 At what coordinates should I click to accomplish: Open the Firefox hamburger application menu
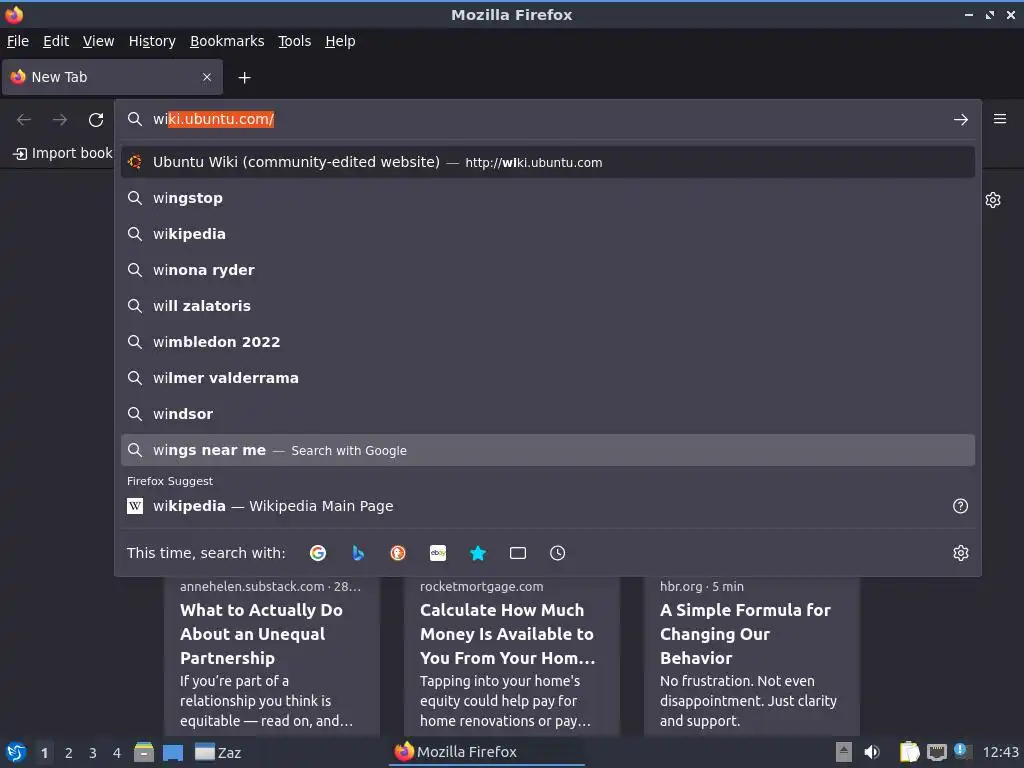point(999,119)
